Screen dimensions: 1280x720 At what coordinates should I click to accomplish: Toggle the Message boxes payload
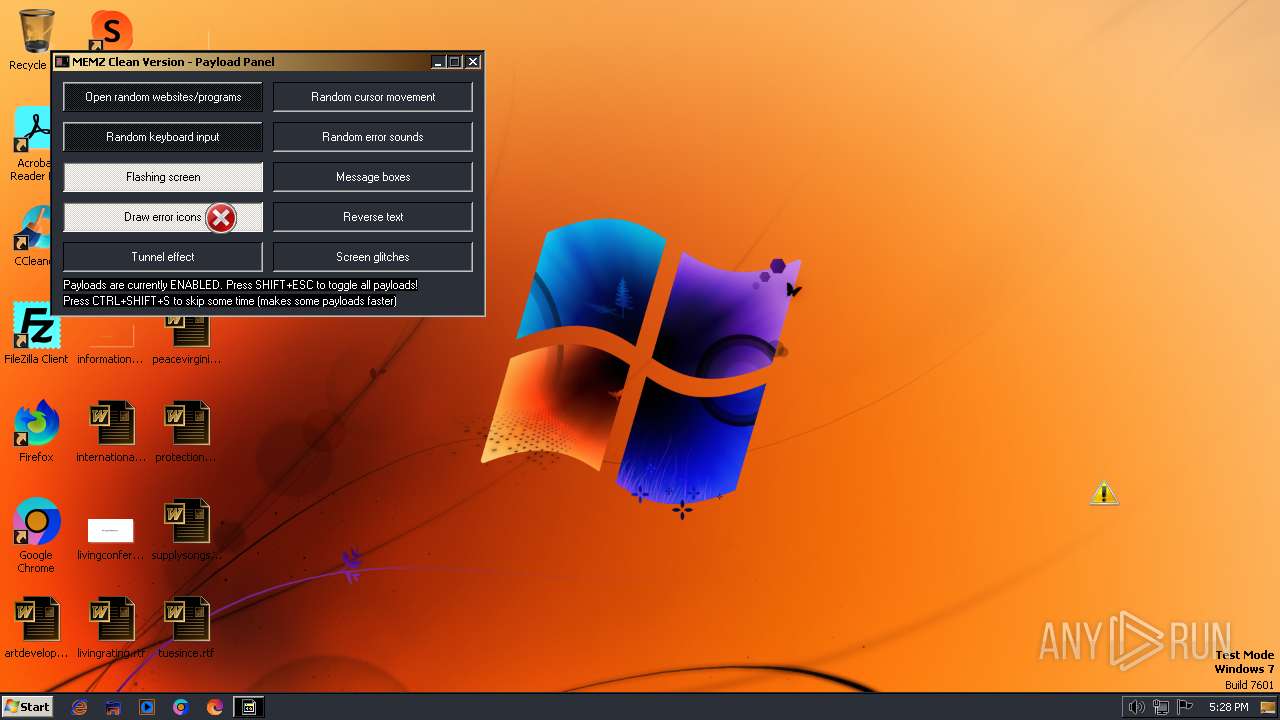(x=373, y=177)
